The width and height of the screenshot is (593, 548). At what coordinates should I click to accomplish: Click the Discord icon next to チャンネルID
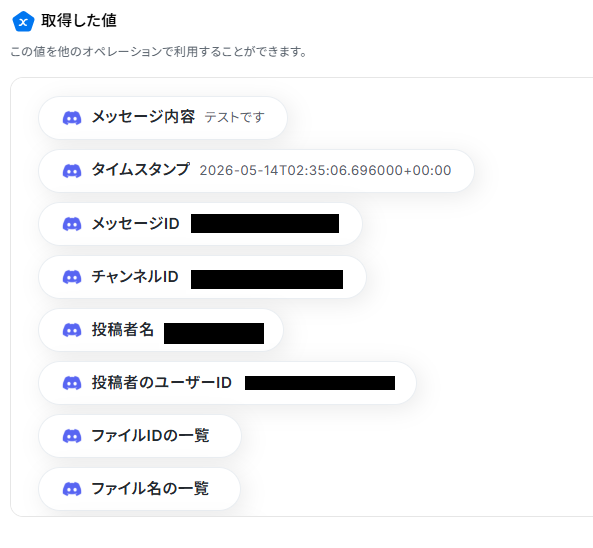coord(72,277)
